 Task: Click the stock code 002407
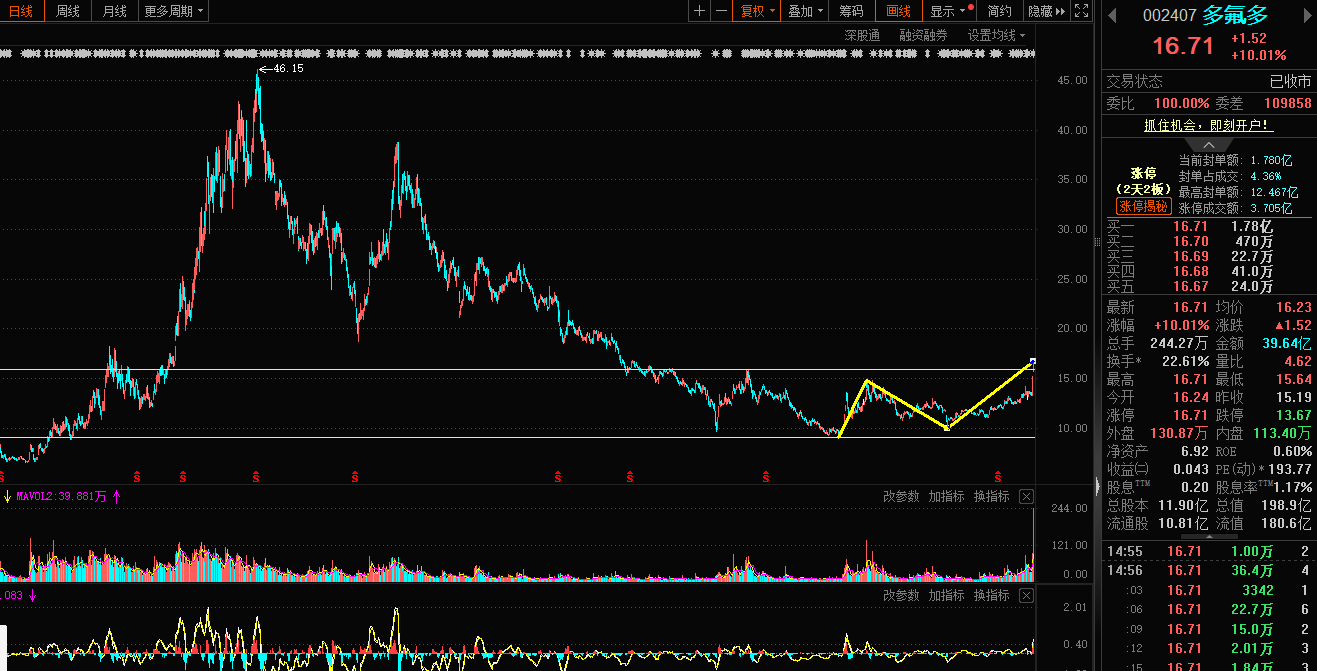(x=1169, y=15)
